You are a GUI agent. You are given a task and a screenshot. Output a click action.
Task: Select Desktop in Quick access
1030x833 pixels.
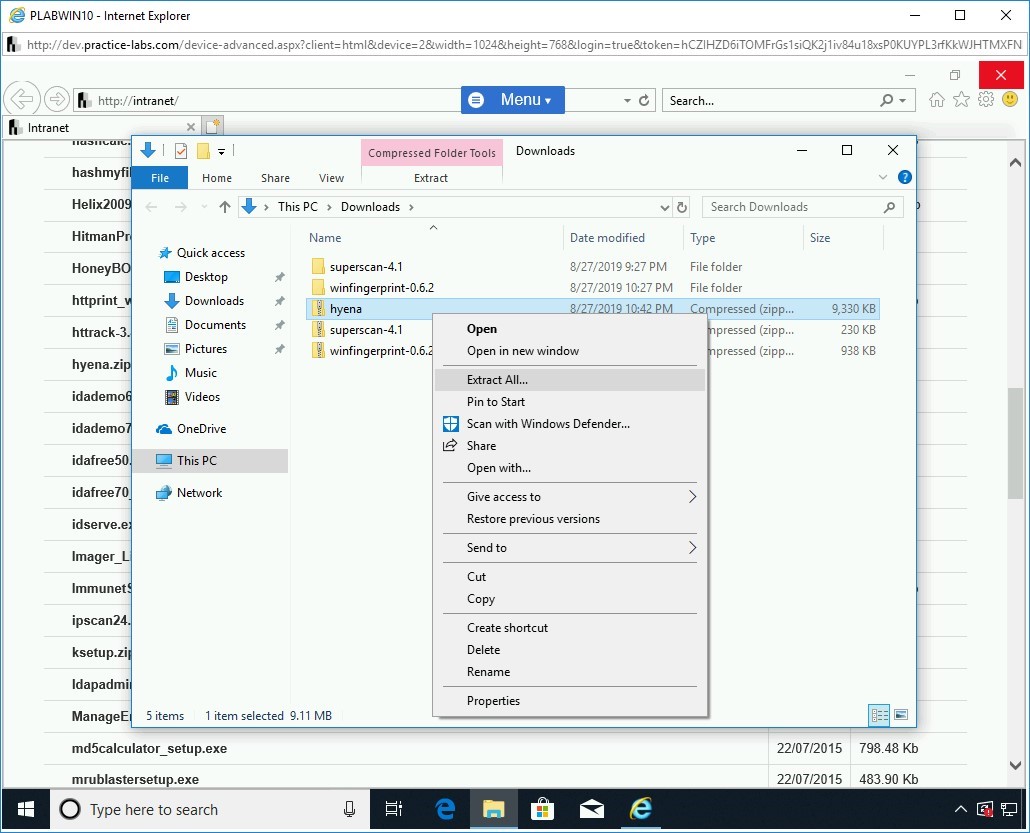pyautogui.click(x=206, y=277)
